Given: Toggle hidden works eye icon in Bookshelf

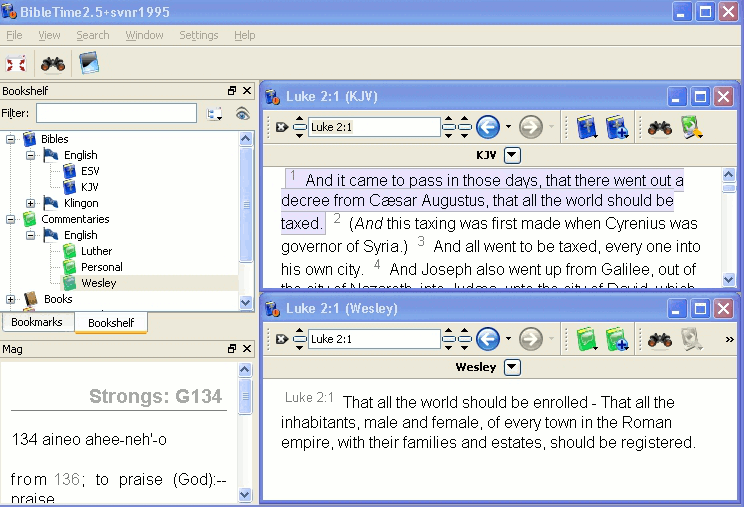Looking at the screenshot, I should (242, 114).
